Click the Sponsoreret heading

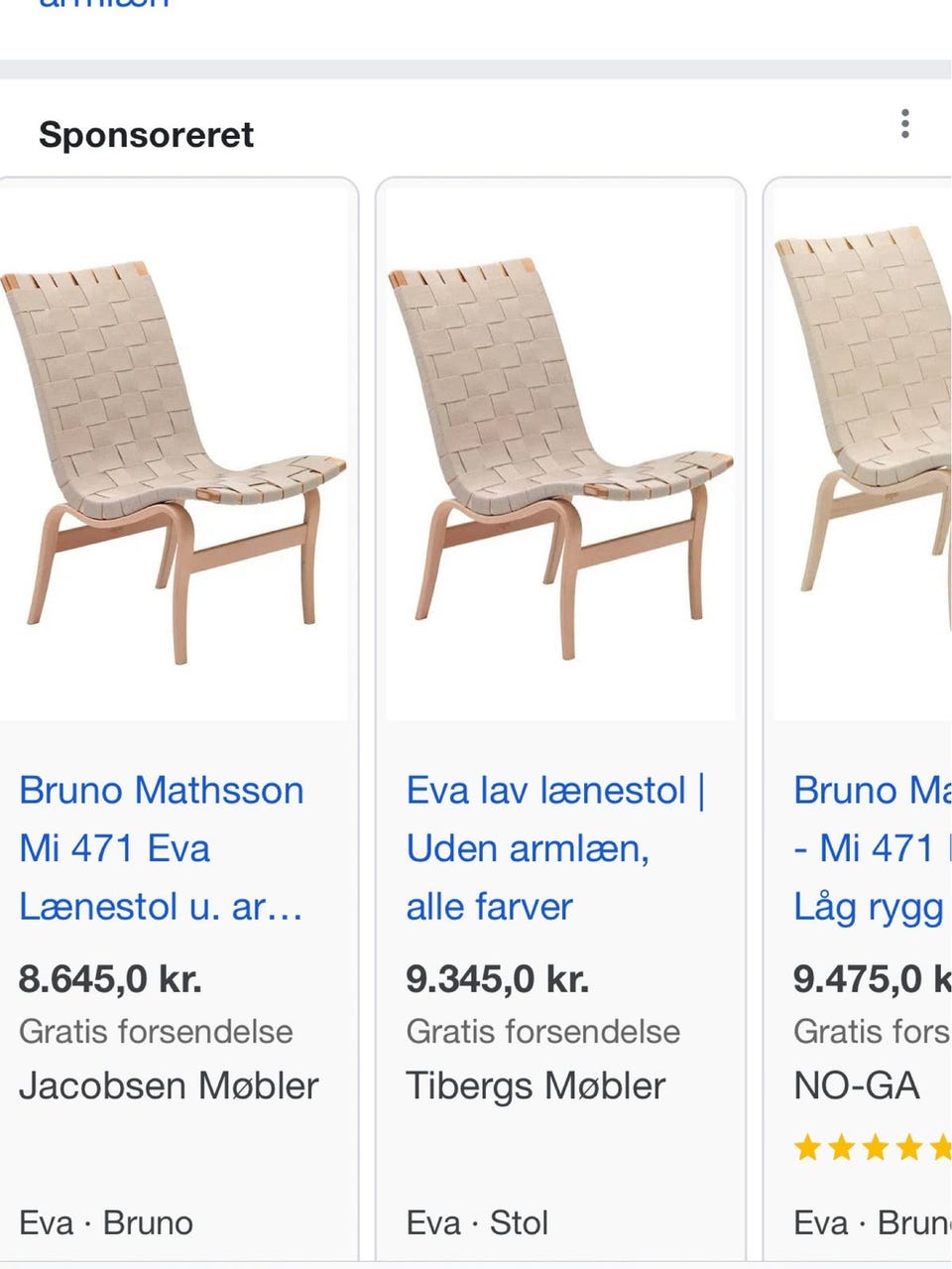click(146, 134)
